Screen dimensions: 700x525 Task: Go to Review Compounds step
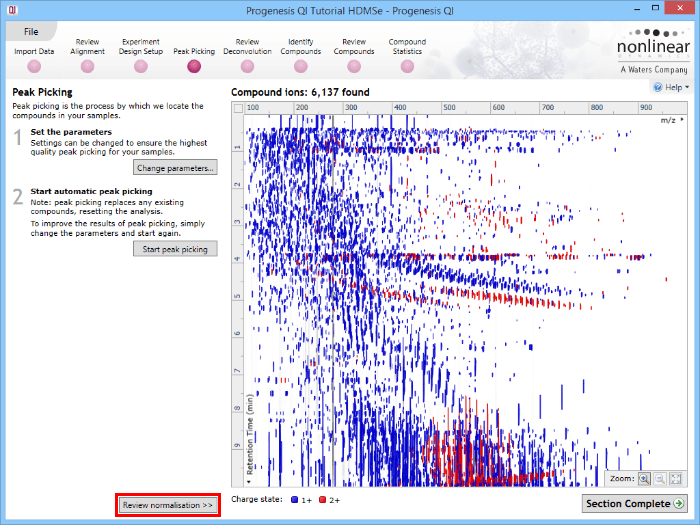click(354, 55)
